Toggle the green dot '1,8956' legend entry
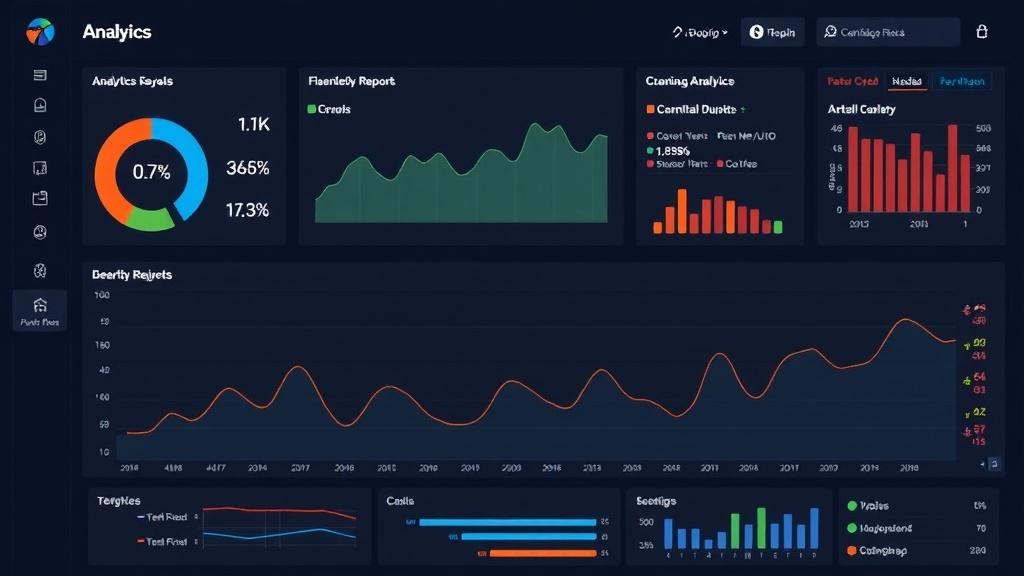The height and width of the screenshot is (576, 1024). click(x=668, y=151)
